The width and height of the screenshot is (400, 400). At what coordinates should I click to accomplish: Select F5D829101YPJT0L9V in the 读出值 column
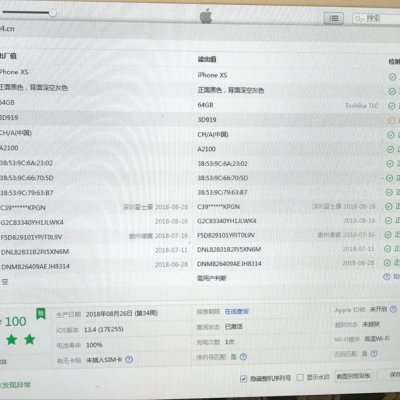226,235
